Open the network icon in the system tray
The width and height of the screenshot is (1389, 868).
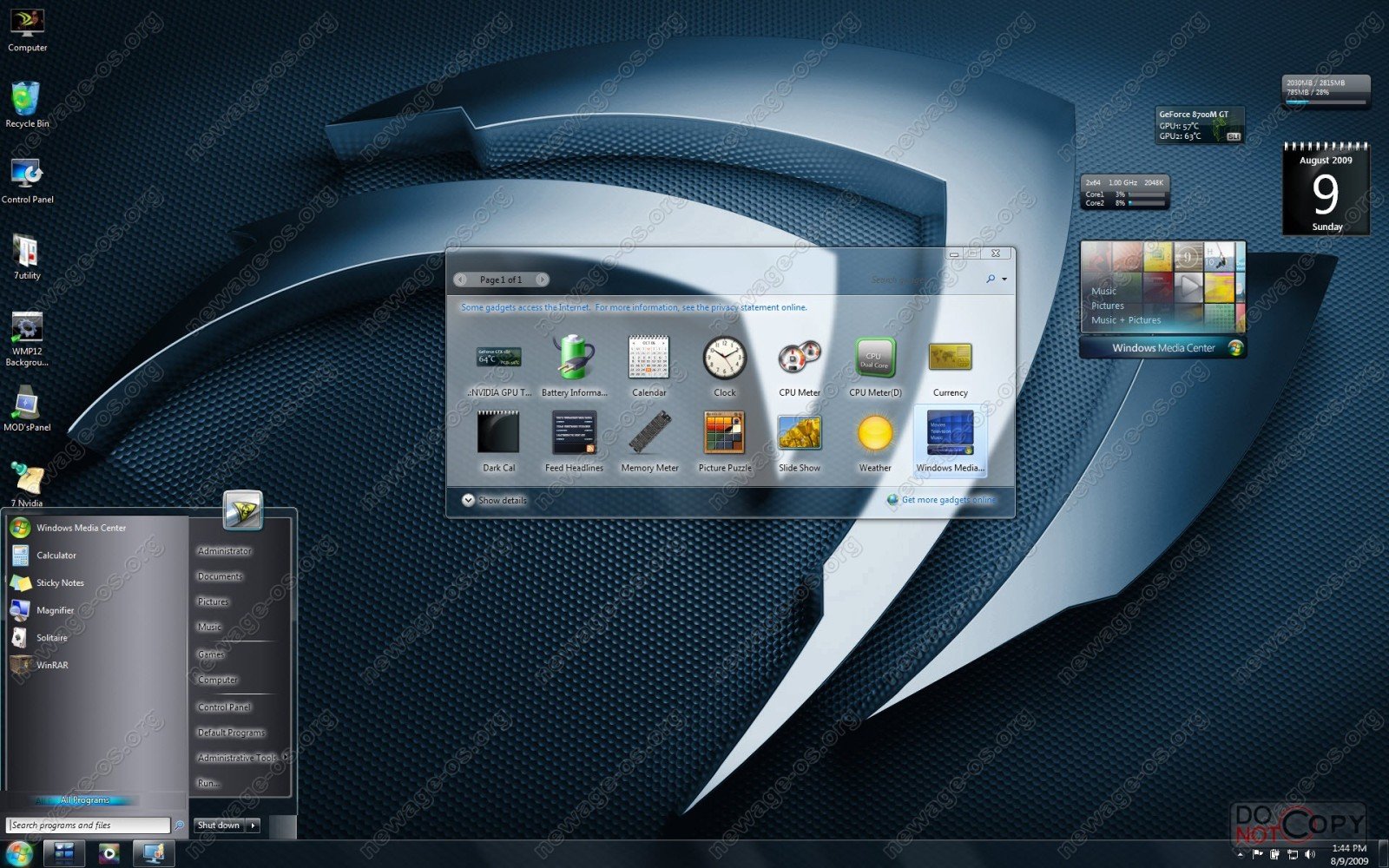coord(1292,854)
